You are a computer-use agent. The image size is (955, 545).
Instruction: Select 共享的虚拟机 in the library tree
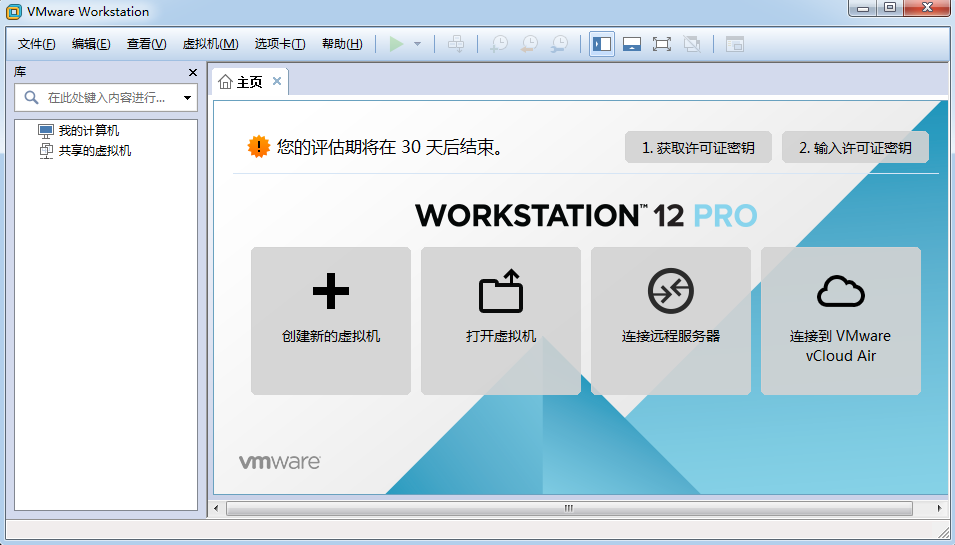point(94,151)
